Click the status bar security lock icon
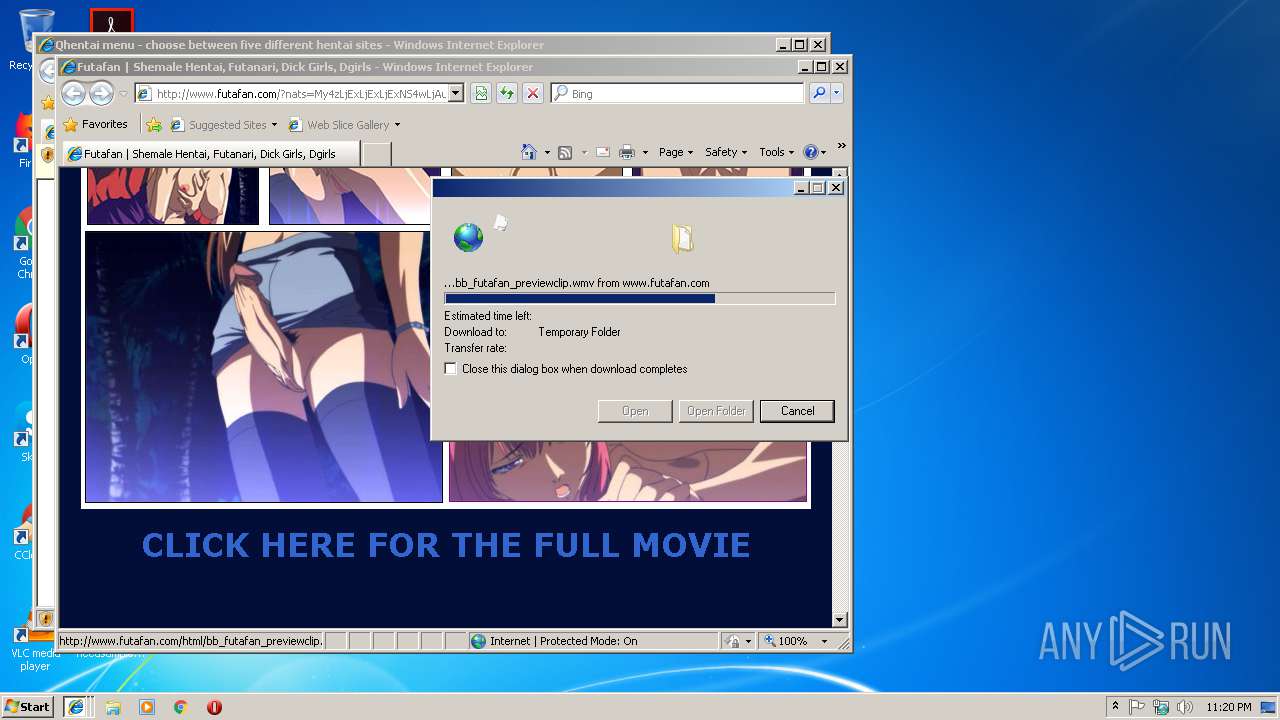Image resolution: width=1280 pixels, height=720 pixels. [731, 641]
